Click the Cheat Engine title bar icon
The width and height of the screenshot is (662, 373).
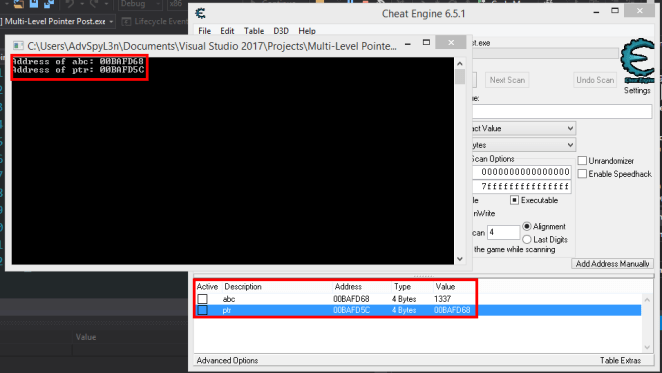[201, 14]
